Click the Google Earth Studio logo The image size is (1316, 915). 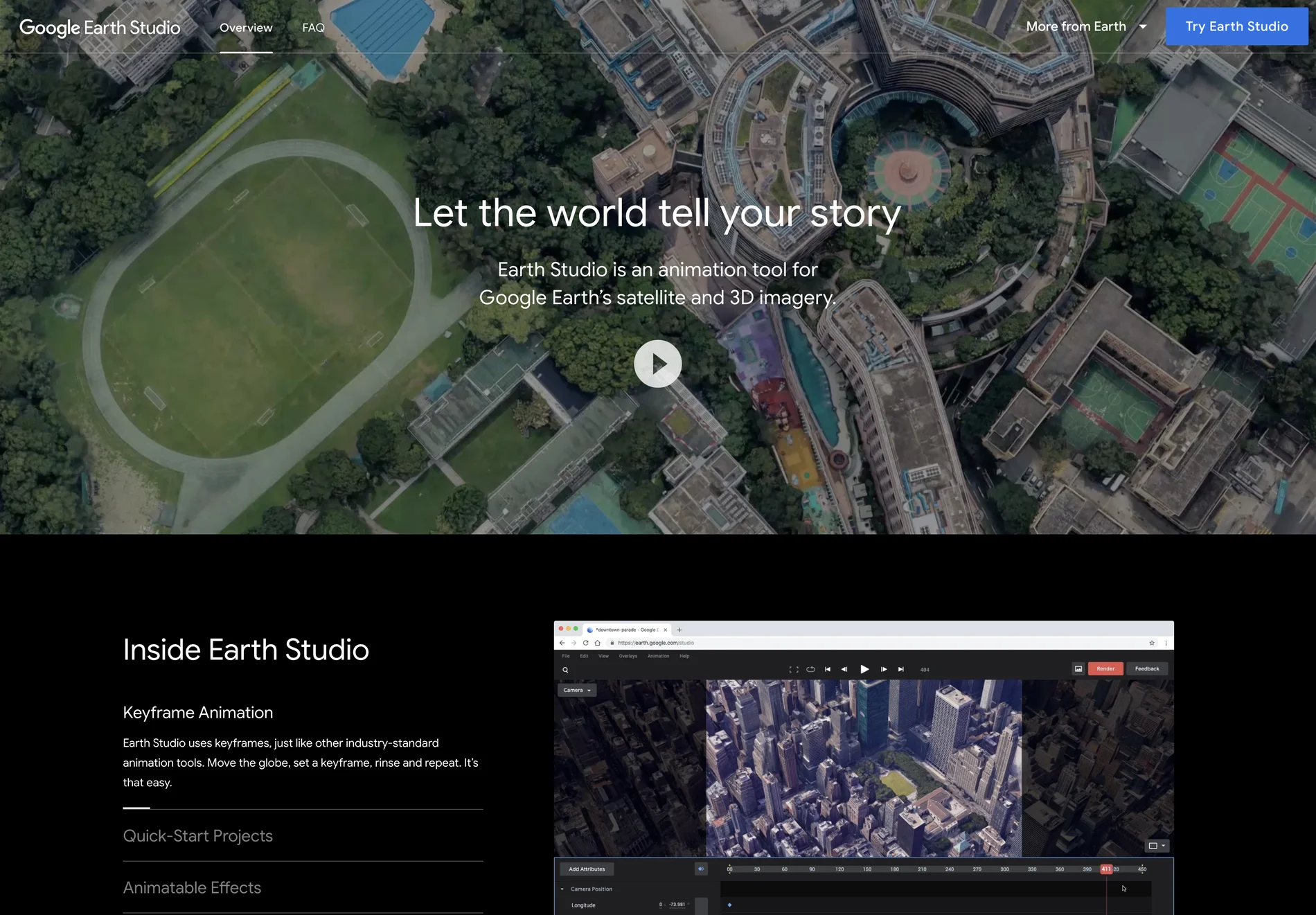pyautogui.click(x=100, y=28)
